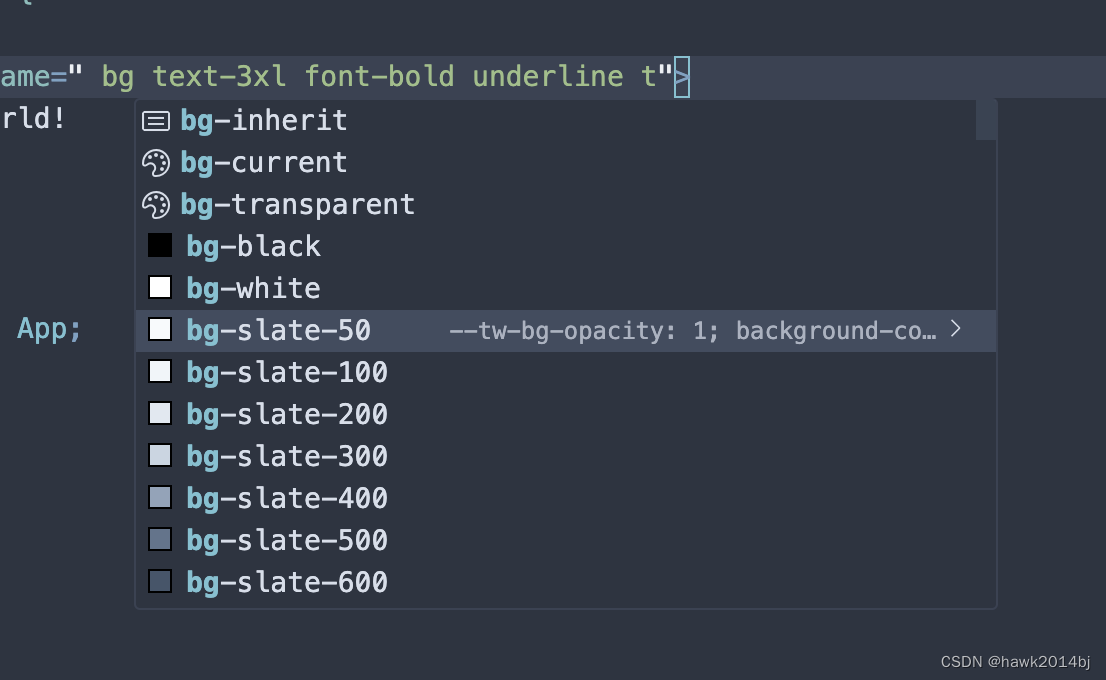Select bg-slate-100 suggestion text
Screen dimensions: 1106x680
(287, 372)
